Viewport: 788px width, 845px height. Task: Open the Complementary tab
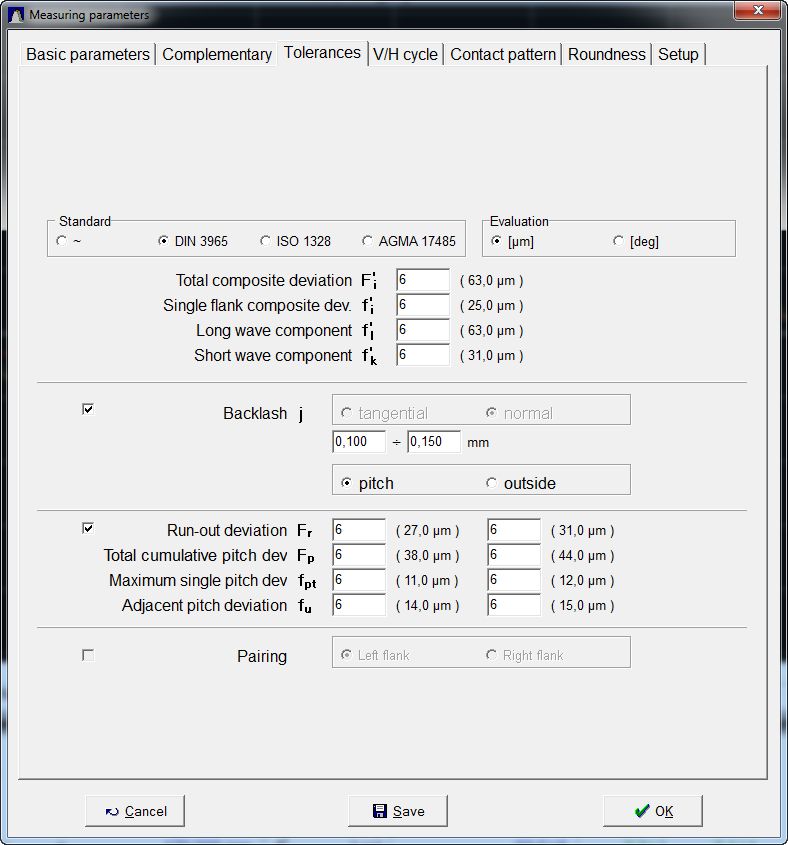point(217,55)
